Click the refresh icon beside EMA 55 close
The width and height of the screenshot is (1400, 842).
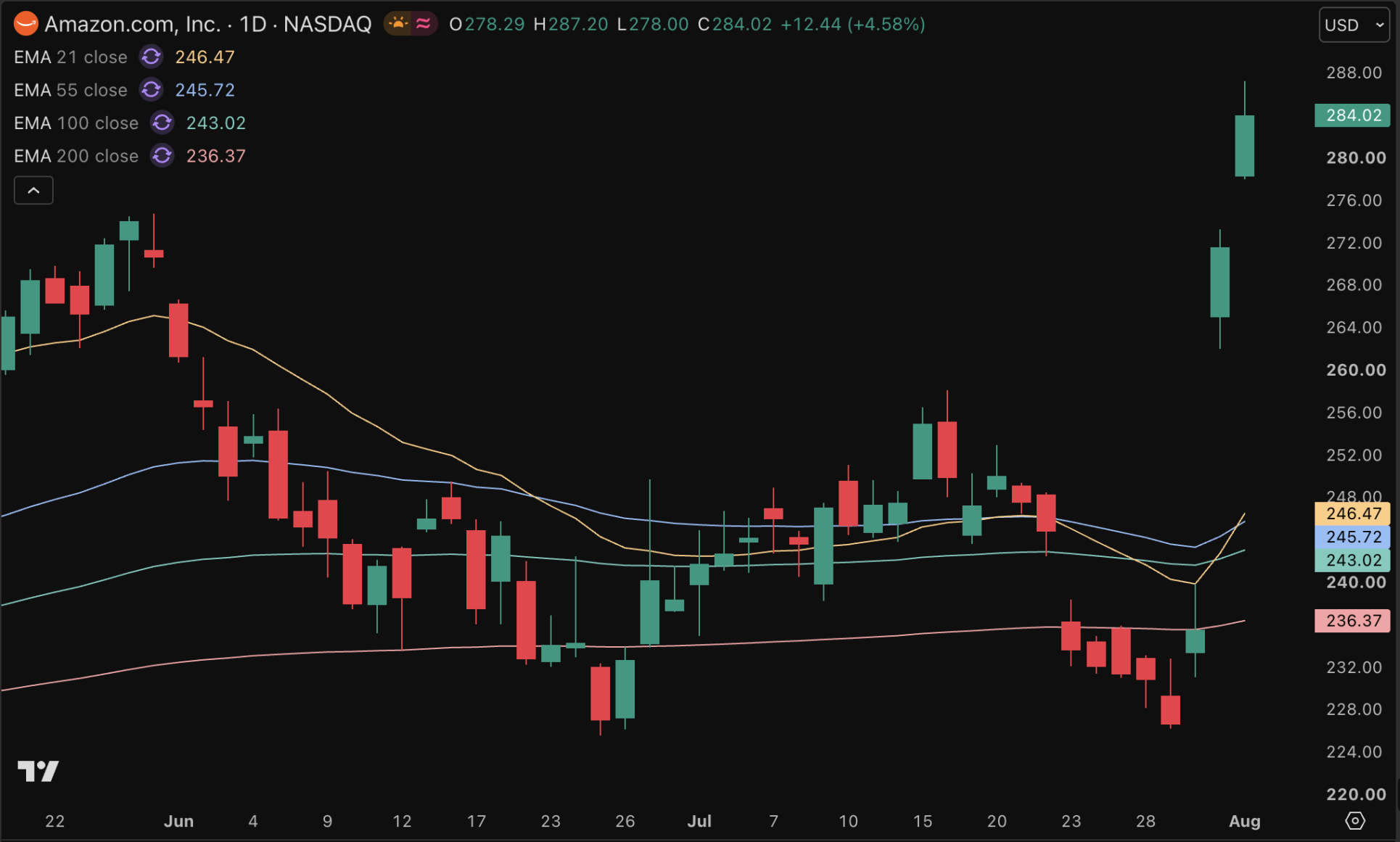[151, 90]
